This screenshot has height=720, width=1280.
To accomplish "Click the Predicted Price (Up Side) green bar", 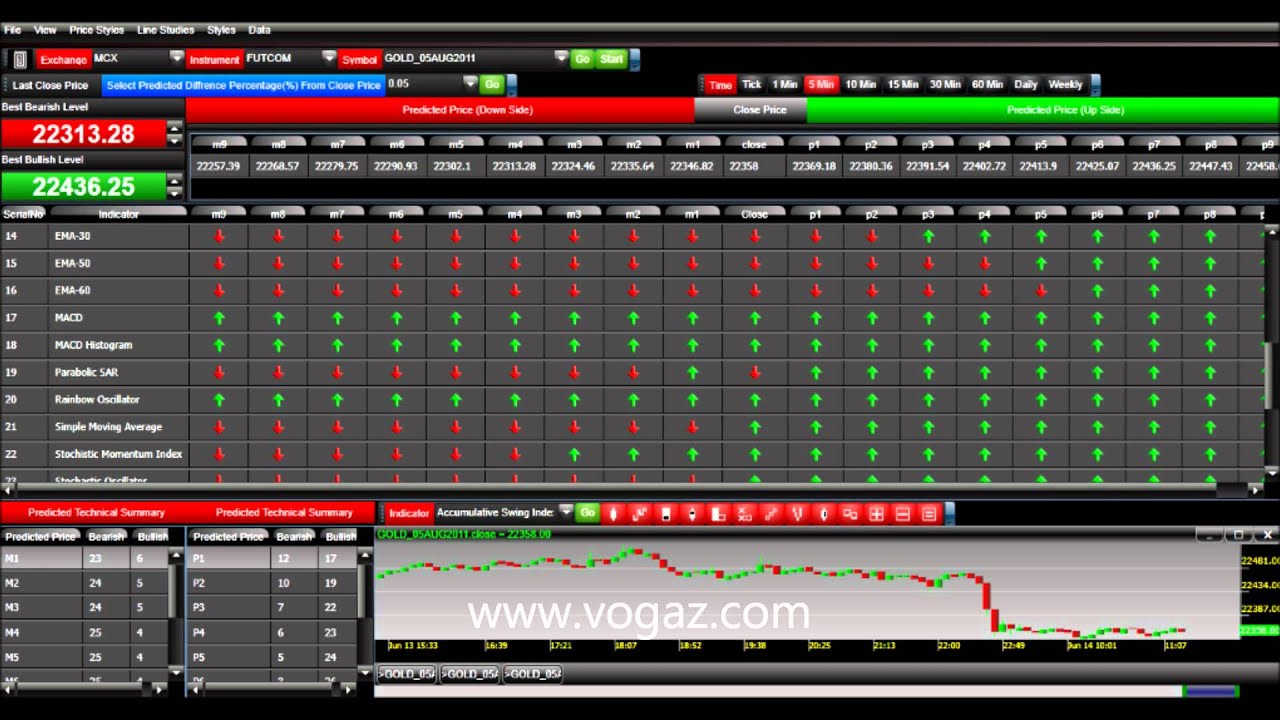I will pyautogui.click(x=1042, y=110).
